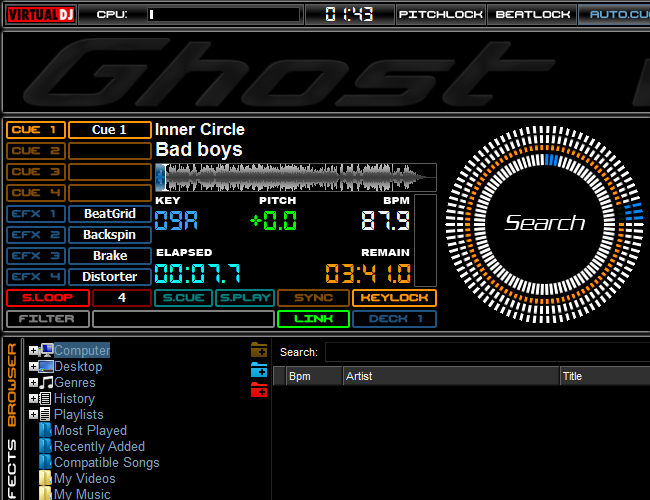Expand the Genres tree node

click(x=33, y=382)
